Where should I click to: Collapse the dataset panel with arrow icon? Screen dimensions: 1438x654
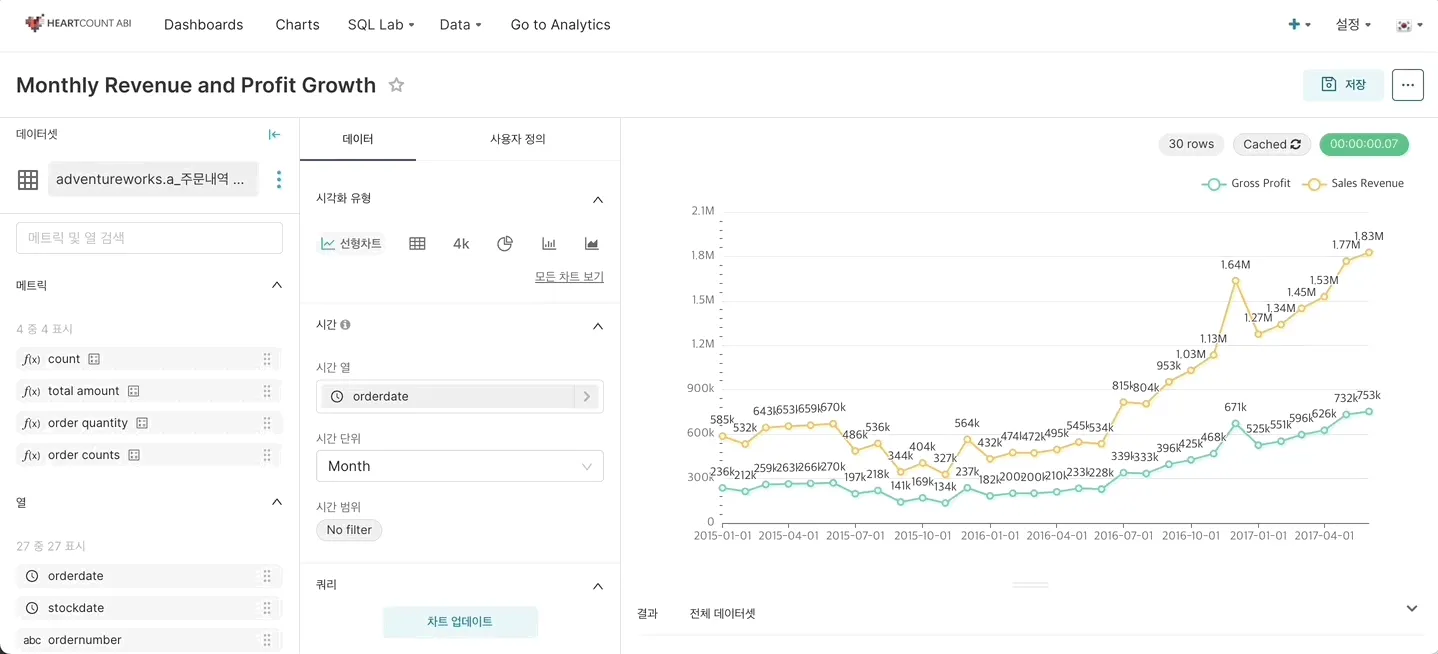274,135
